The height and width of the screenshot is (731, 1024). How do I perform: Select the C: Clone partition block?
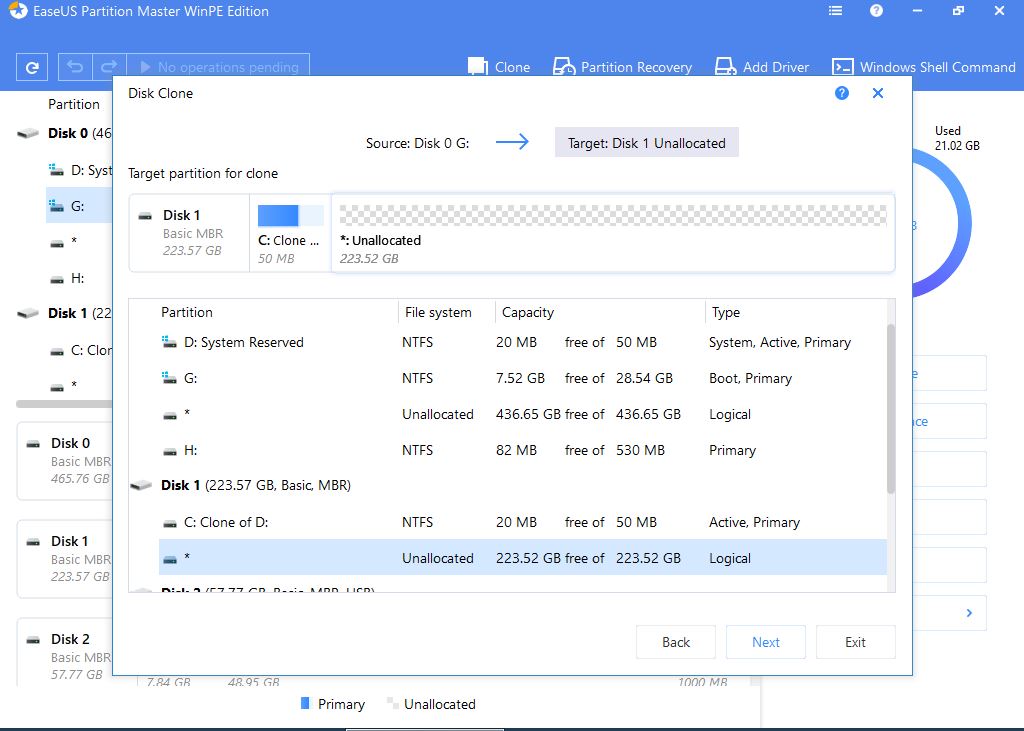[x=290, y=233]
